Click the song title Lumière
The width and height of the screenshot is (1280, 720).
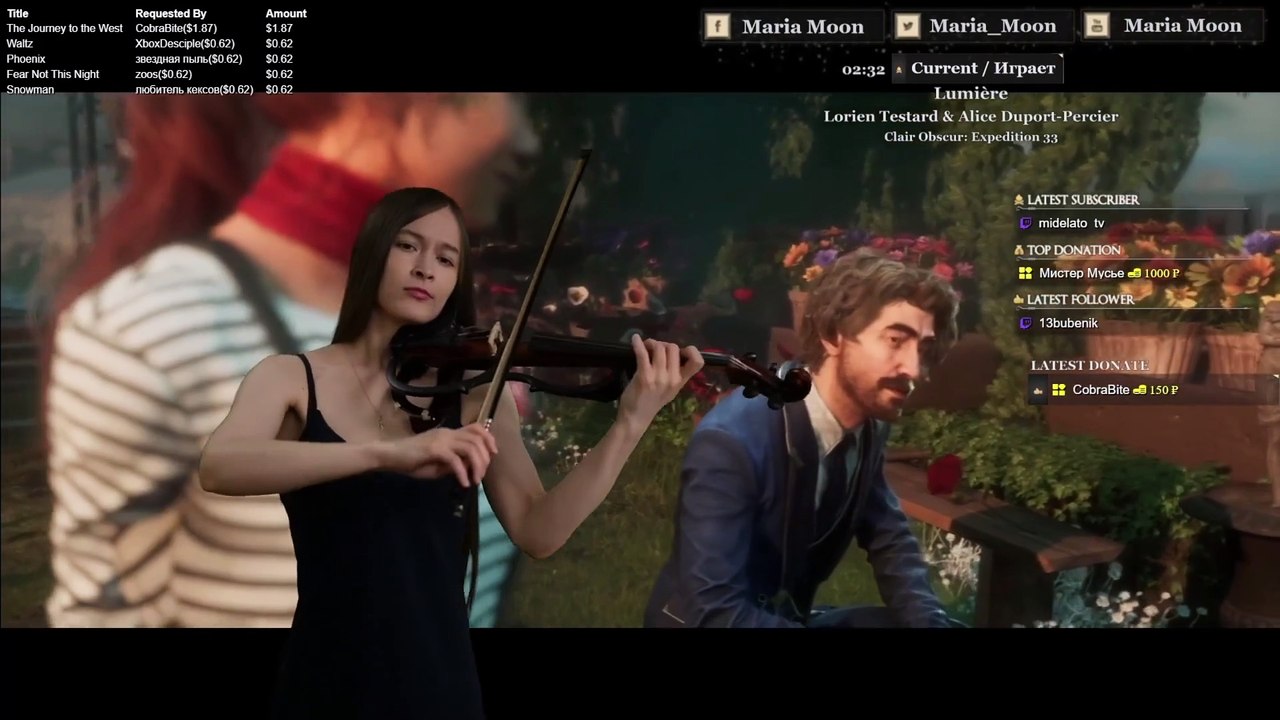(971, 93)
